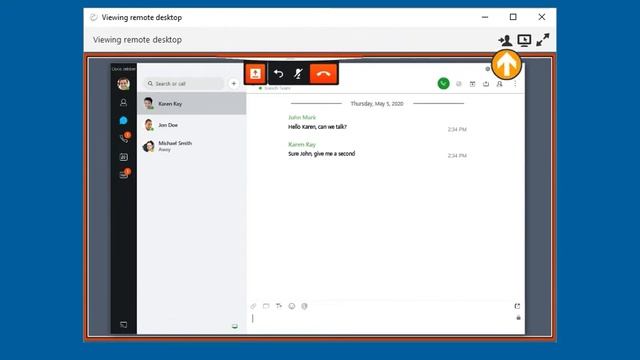Open Contacts in the dark sidebar
Image resolution: width=640 pixels, height=360 pixels.
[x=123, y=102]
